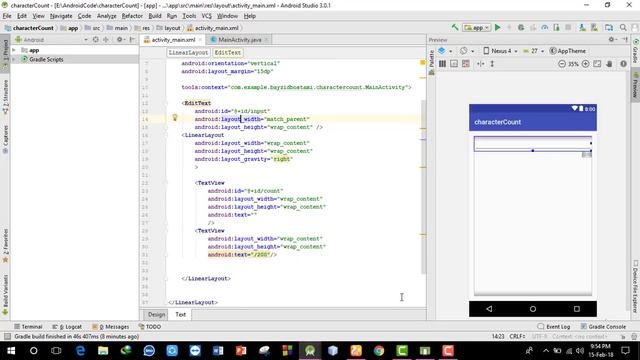
Task: Open the Gradle Console
Action: click(x=603, y=327)
